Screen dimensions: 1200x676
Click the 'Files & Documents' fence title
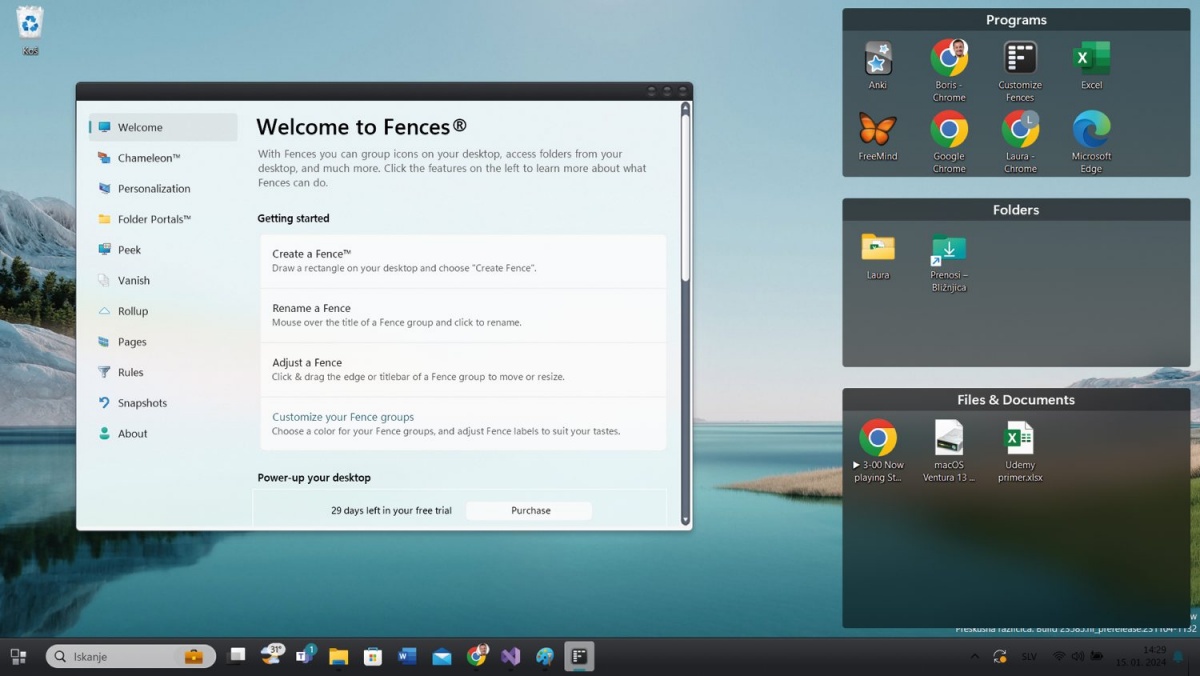1016,400
